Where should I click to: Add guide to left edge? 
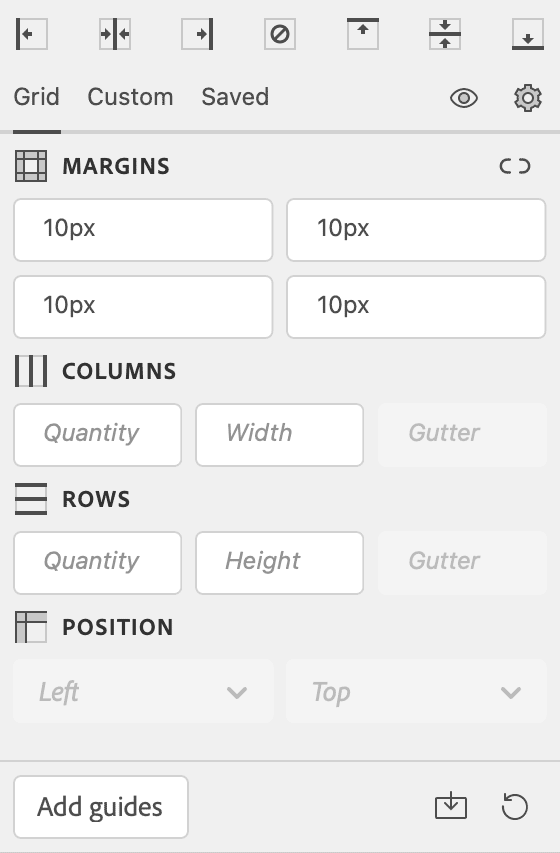[32, 34]
